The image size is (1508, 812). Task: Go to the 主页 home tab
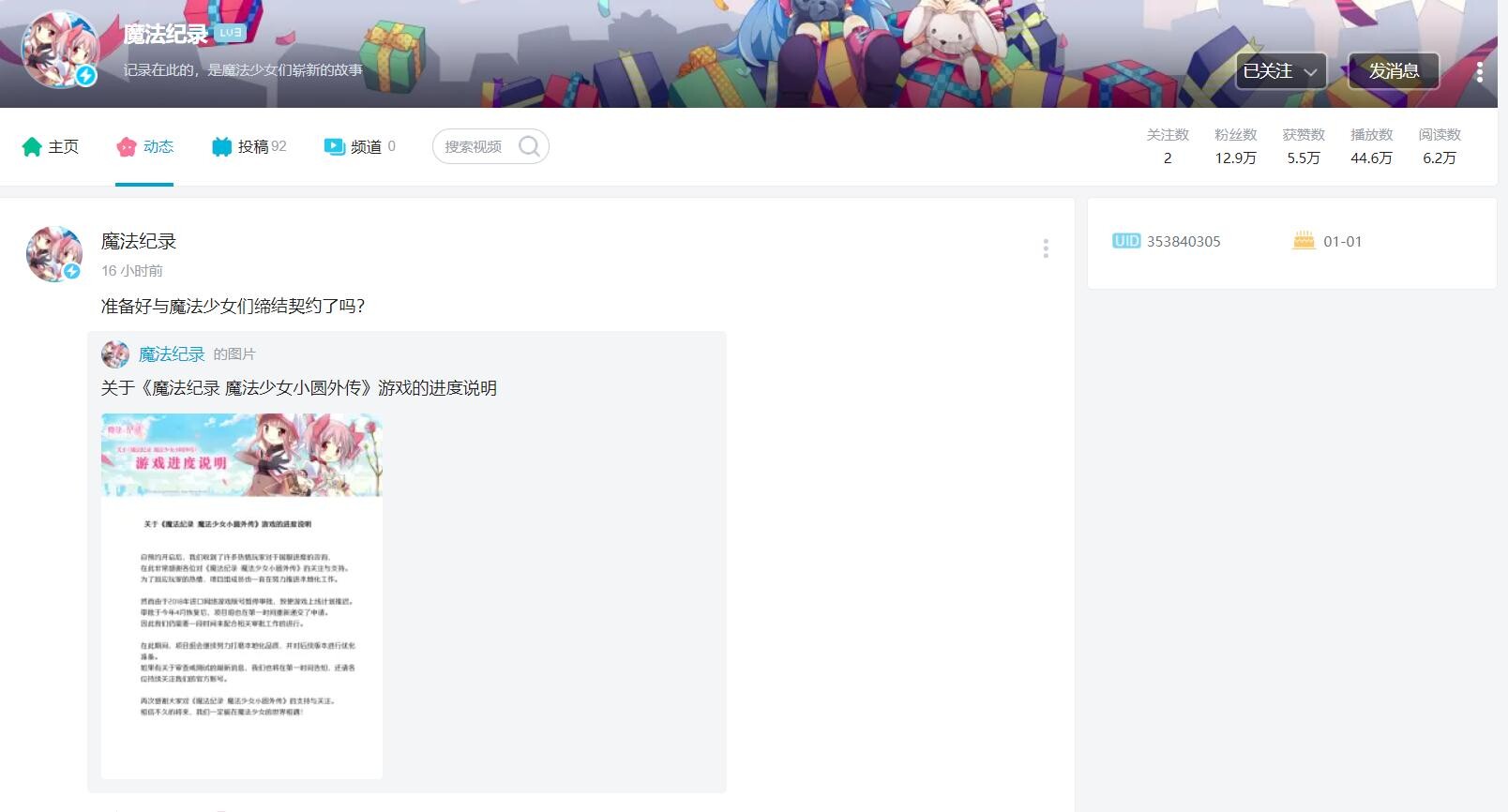(51, 146)
